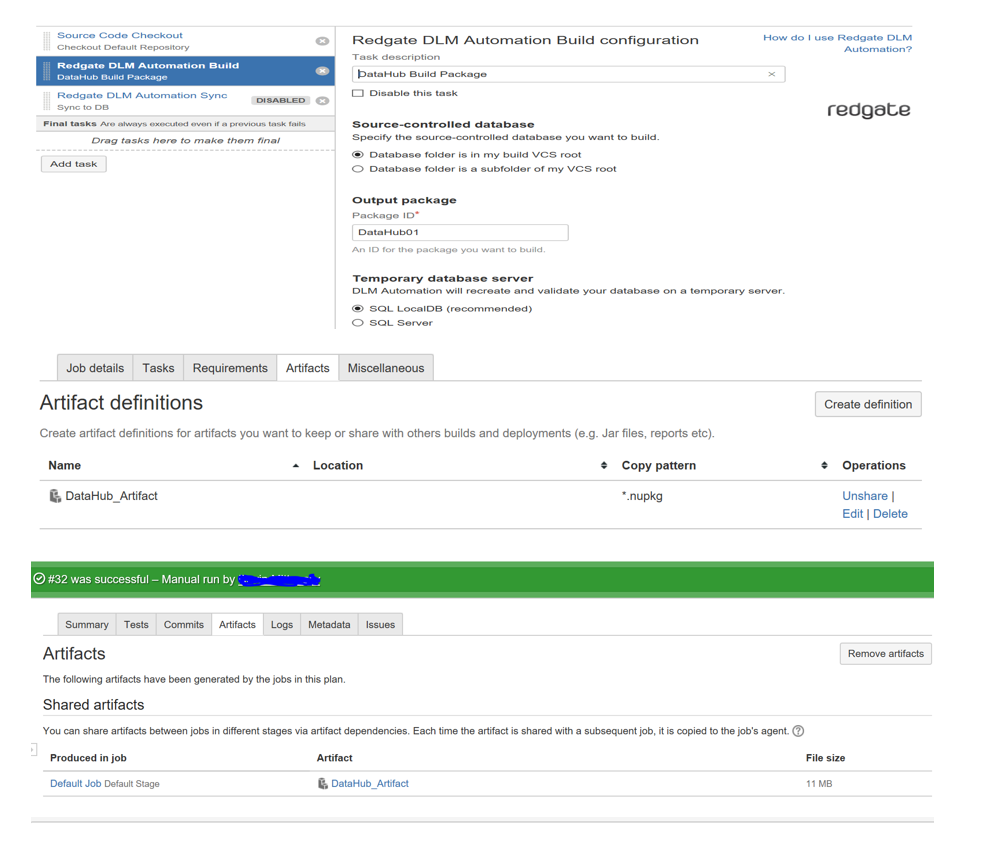Grab the Source Code Checkout drag handle

pyautogui.click(x=47, y=41)
